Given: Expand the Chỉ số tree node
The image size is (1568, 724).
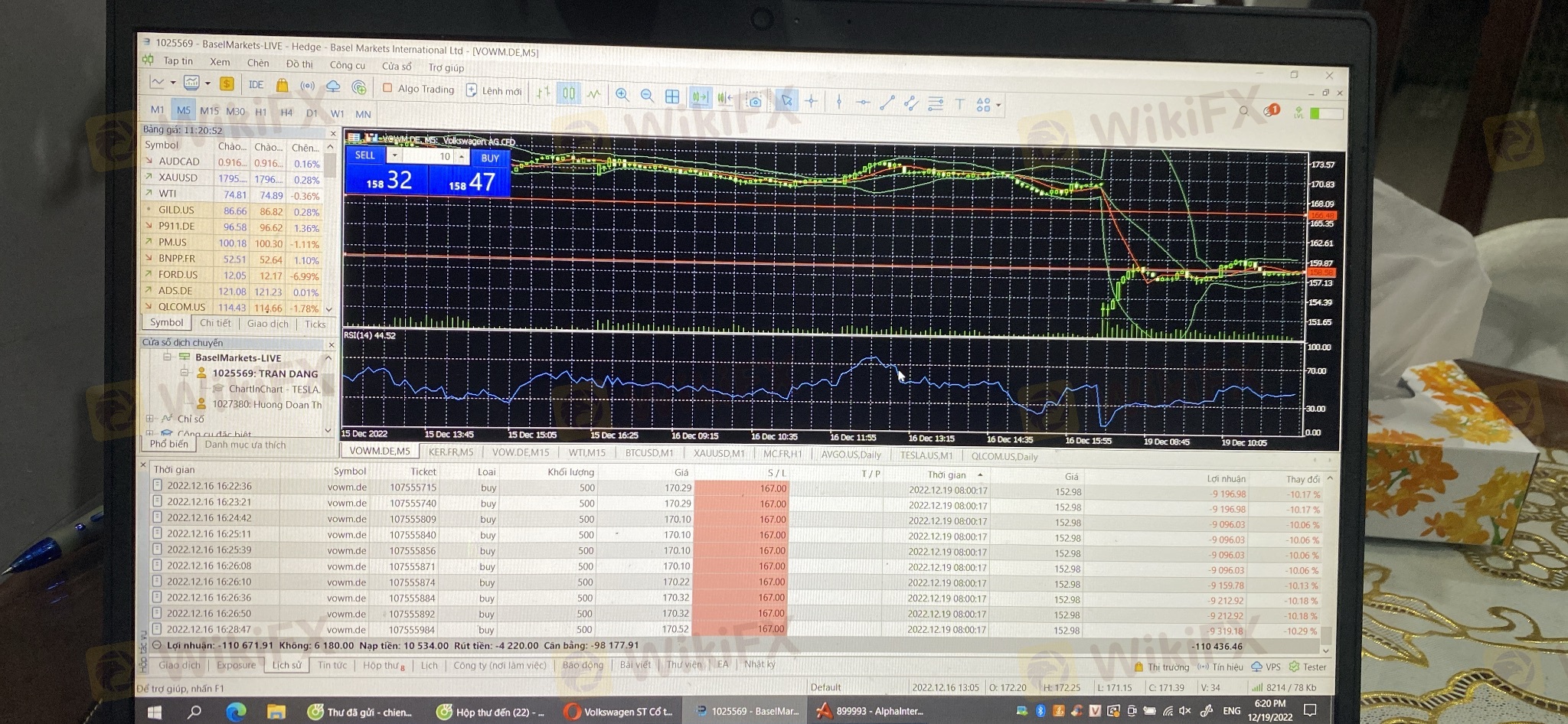Looking at the screenshot, I should click(150, 419).
